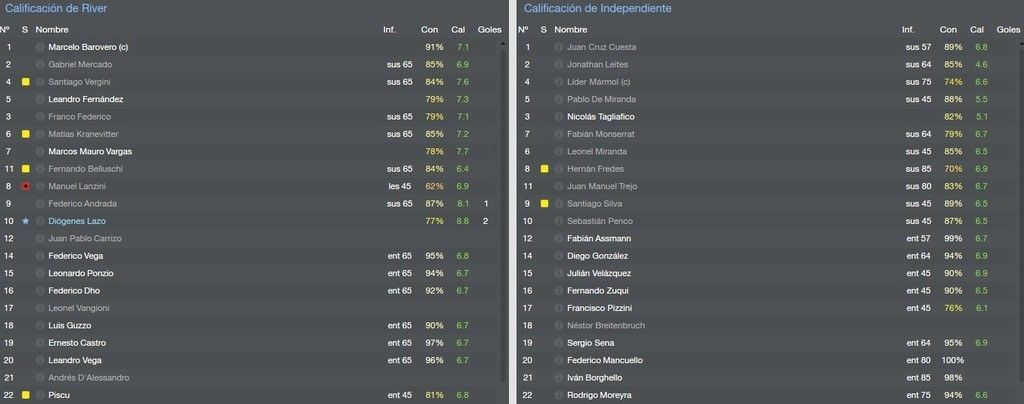
Task: Sort Independiente table by Goles header
Action: click(1008, 29)
